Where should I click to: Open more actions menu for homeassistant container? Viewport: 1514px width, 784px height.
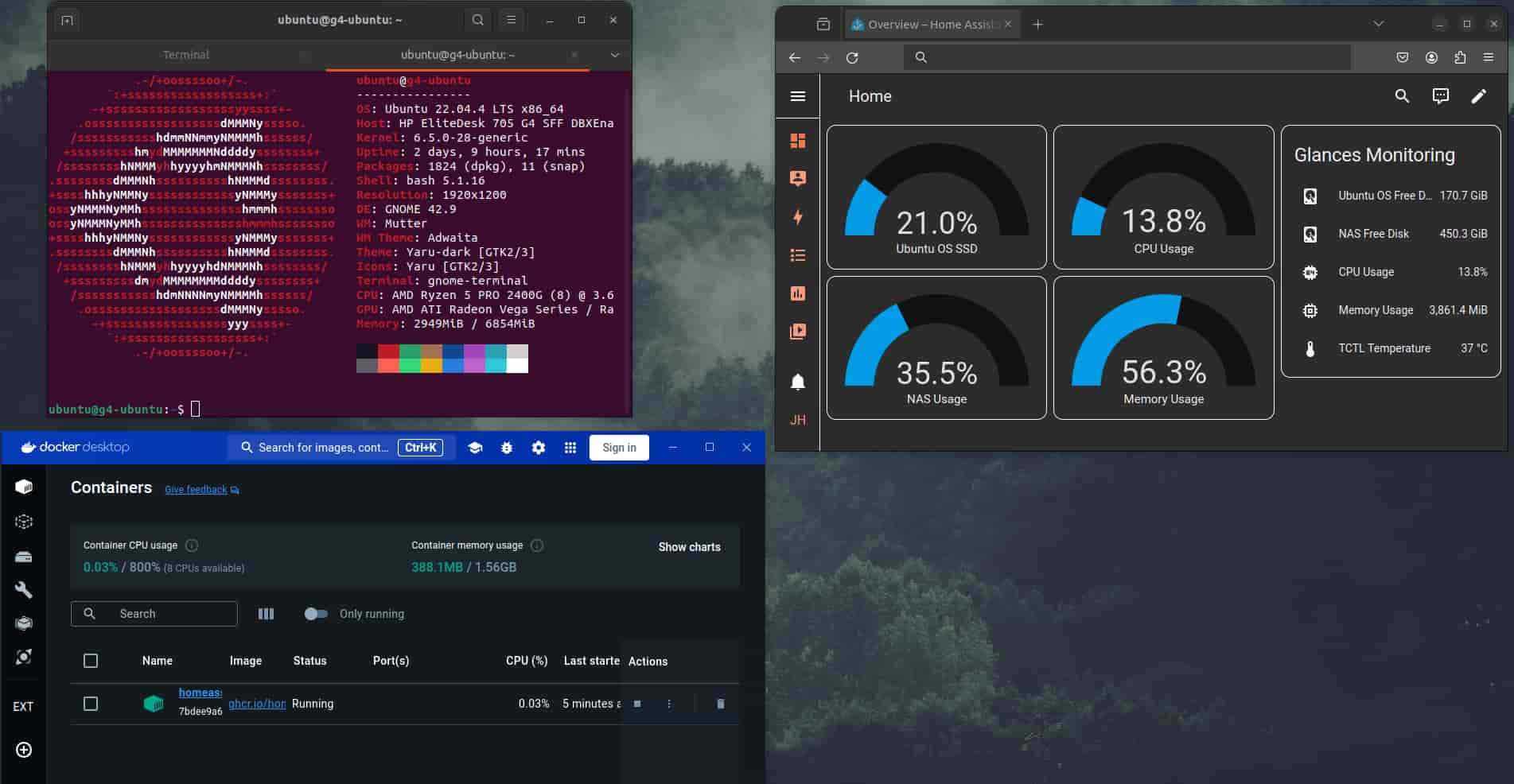[669, 704]
